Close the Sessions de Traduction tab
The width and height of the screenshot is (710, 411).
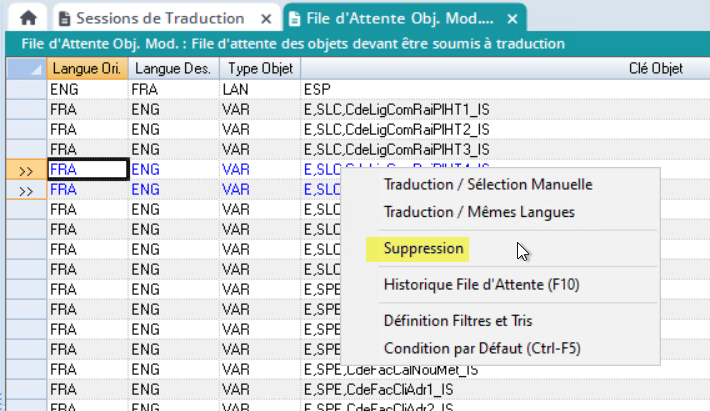tap(264, 18)
